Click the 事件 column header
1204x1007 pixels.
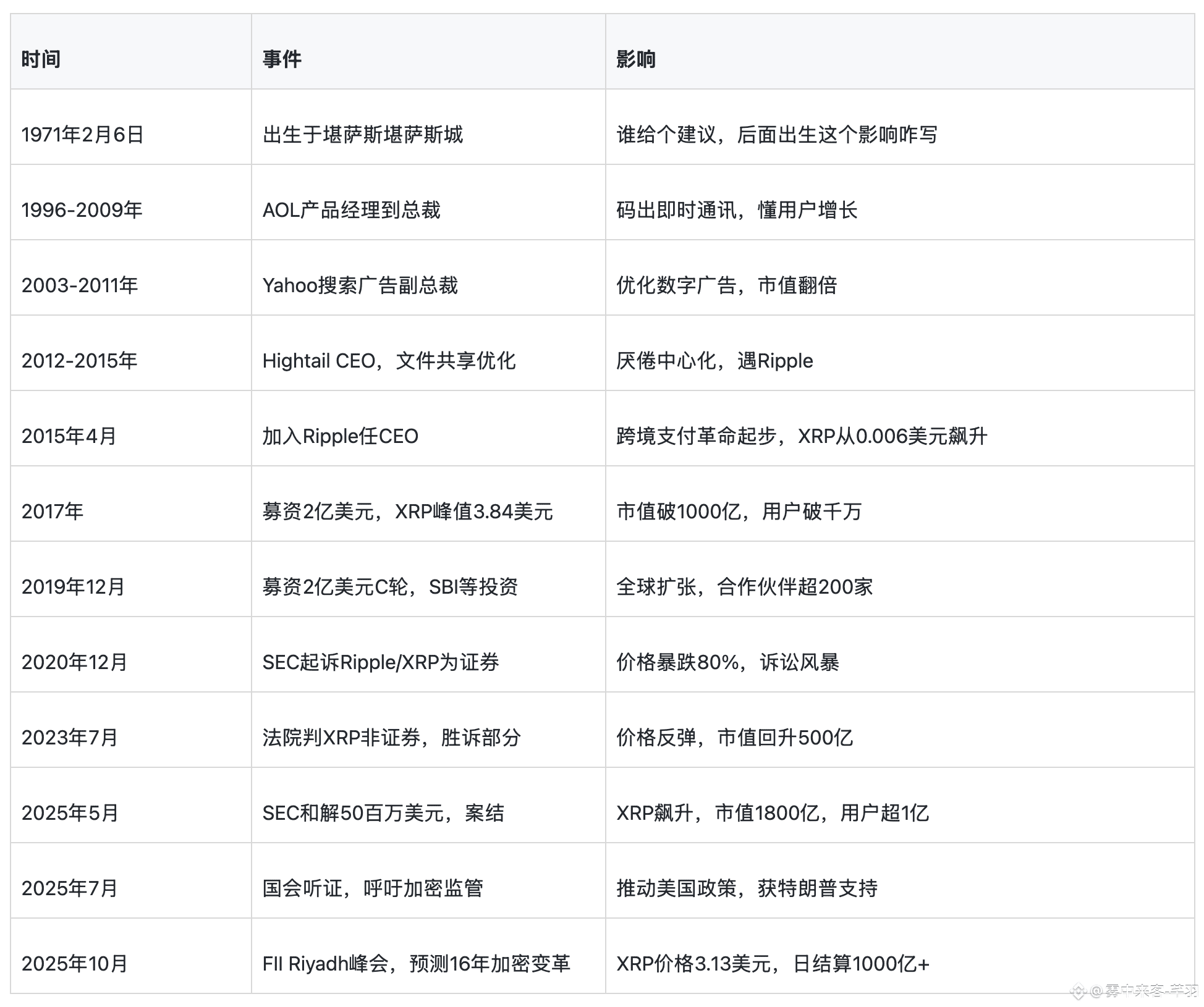point(282,59)
